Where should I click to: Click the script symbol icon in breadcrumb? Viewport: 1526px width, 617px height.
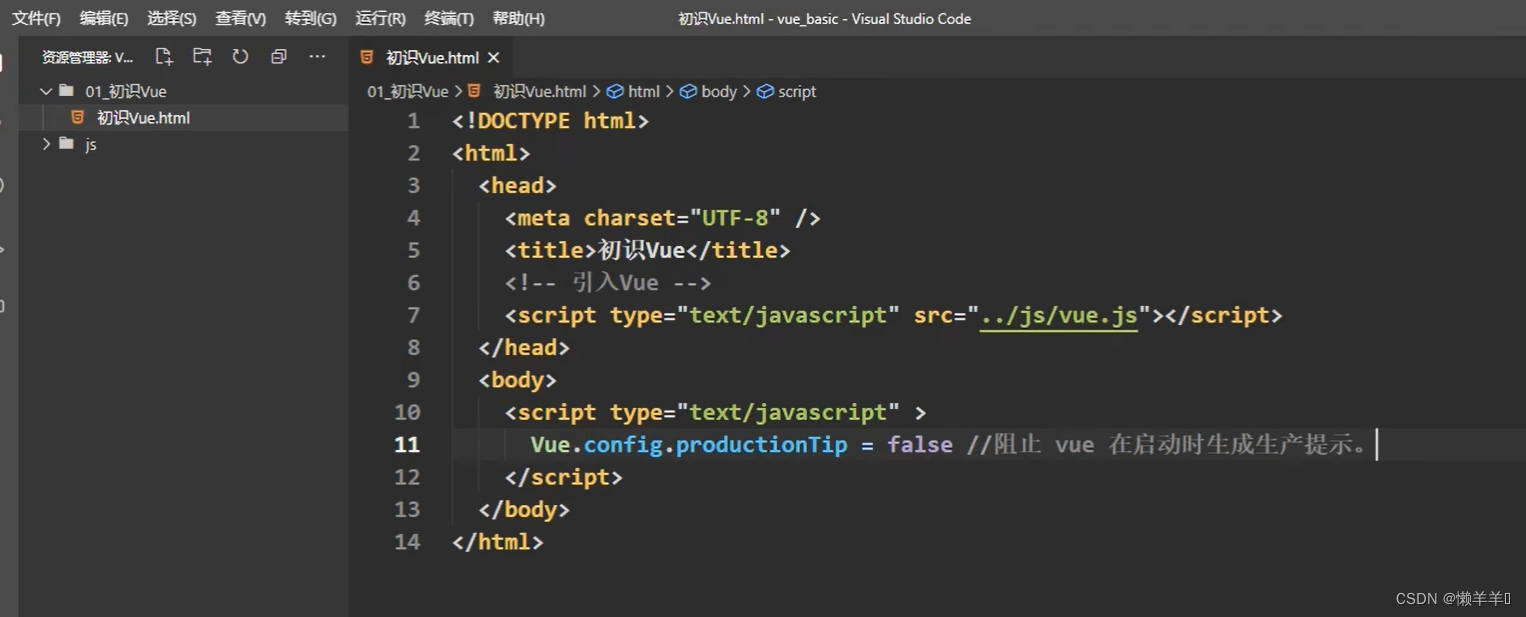(x=765, y=92)
